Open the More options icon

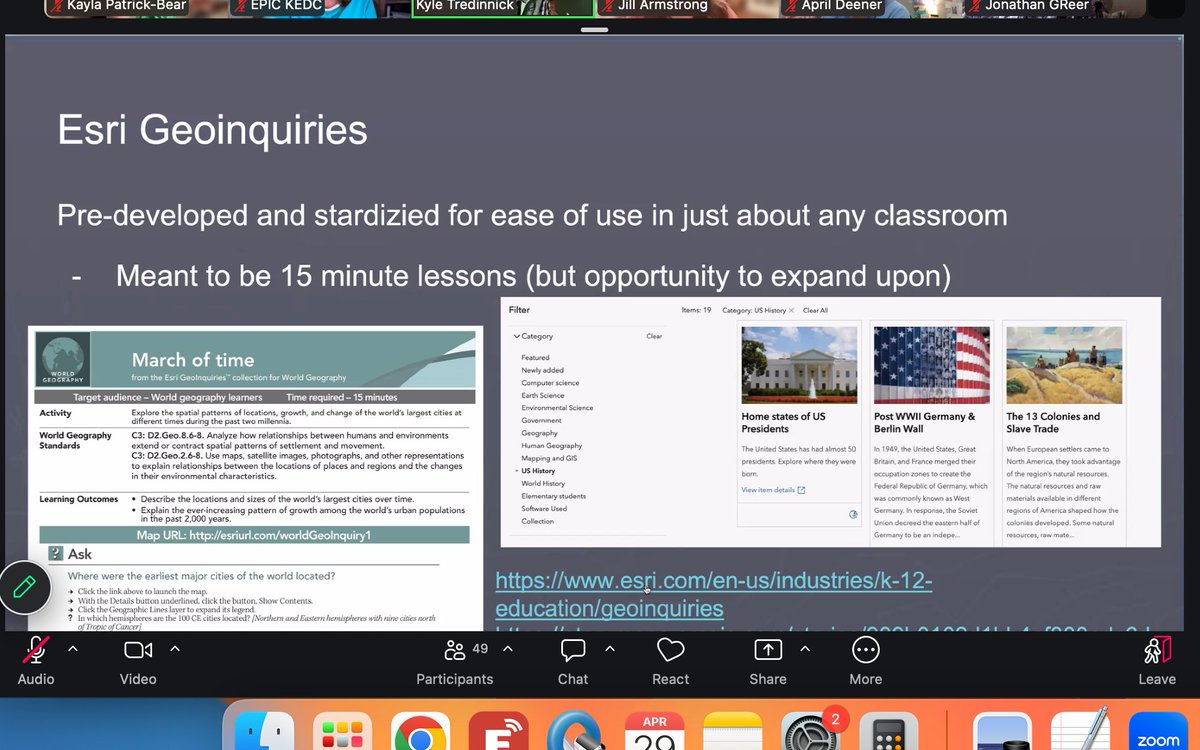pos(866,650)
